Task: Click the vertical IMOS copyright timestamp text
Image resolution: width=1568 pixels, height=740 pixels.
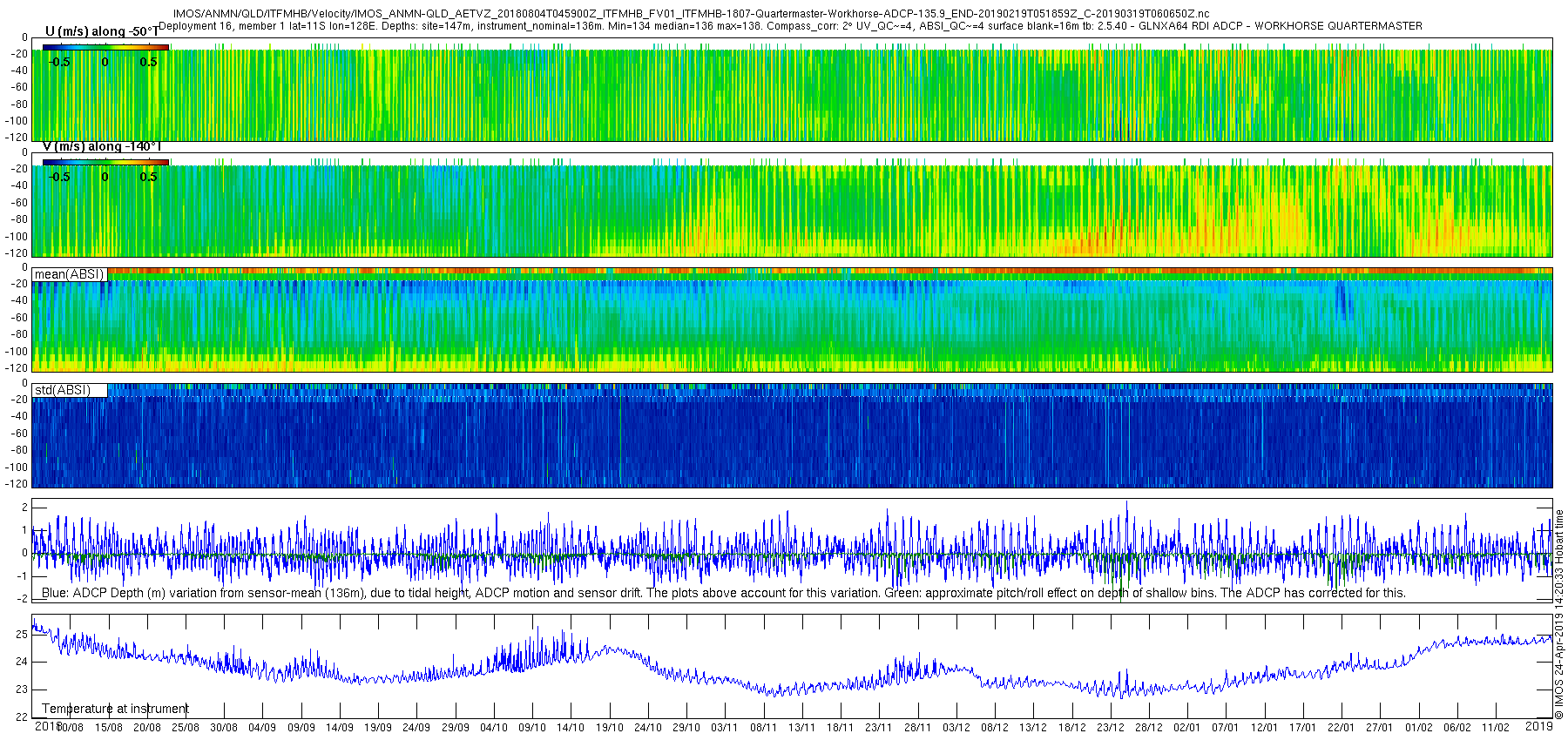Action: (x=1559, y=614)
